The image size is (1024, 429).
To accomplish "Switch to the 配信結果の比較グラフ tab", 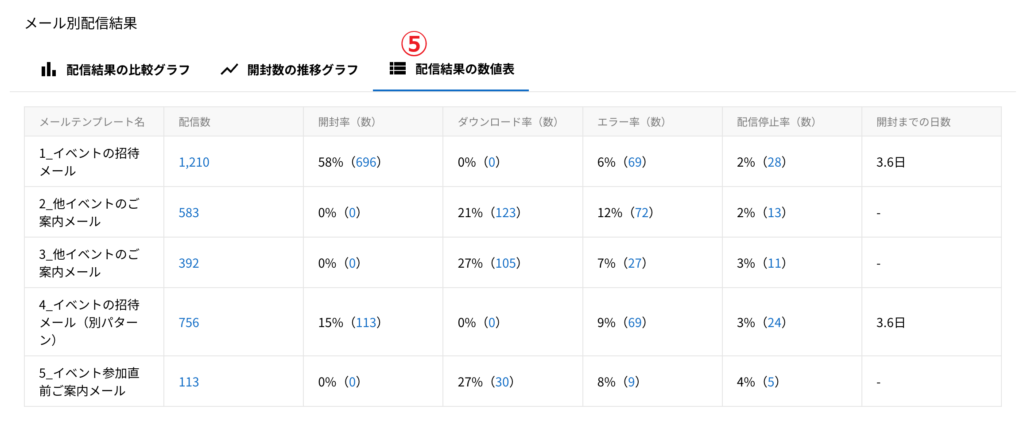I will pos(114,70).
